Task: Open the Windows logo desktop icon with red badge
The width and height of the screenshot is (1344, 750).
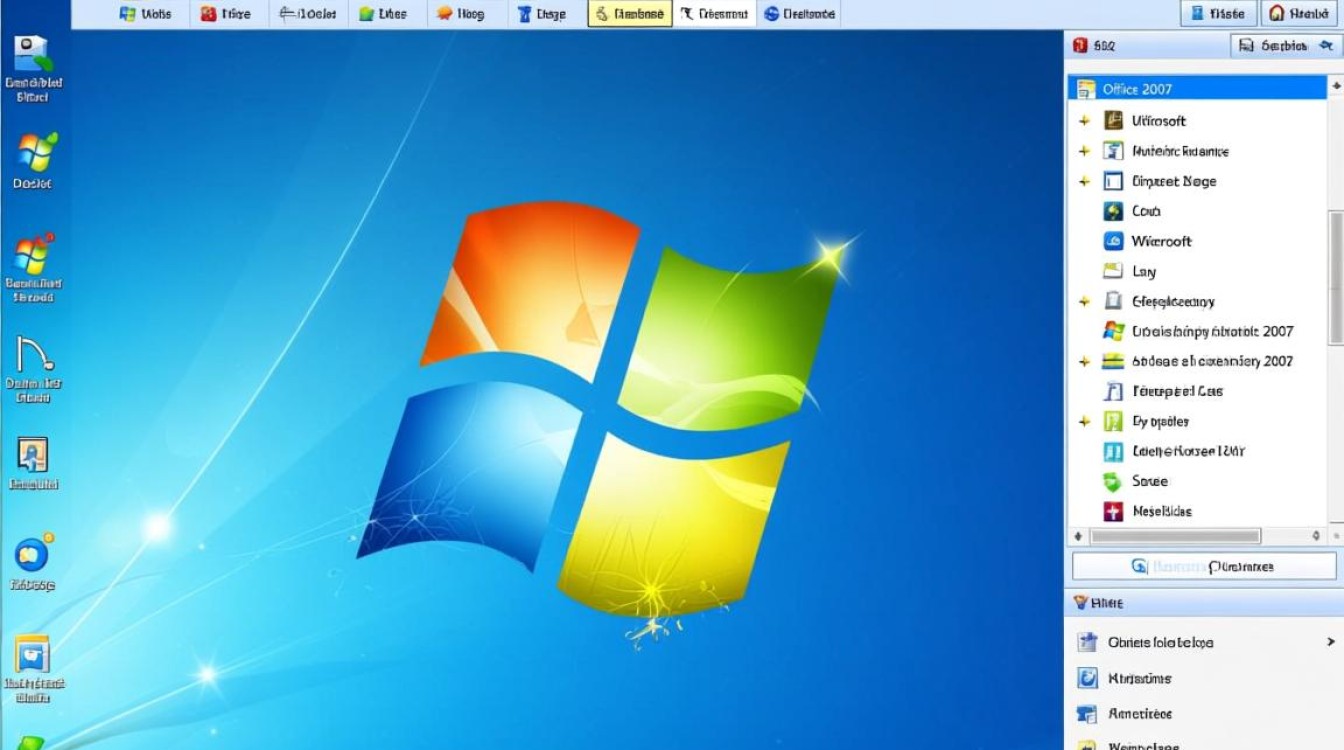Action: [x=34, y=268]
